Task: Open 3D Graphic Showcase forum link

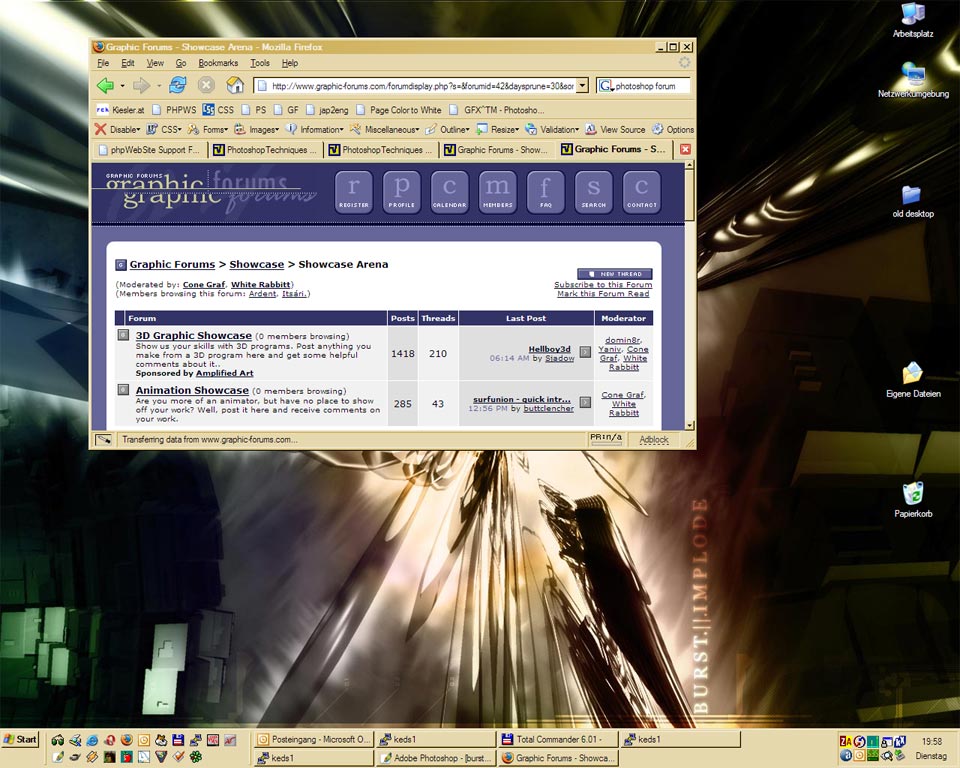Action: click(x=193, y=336)
